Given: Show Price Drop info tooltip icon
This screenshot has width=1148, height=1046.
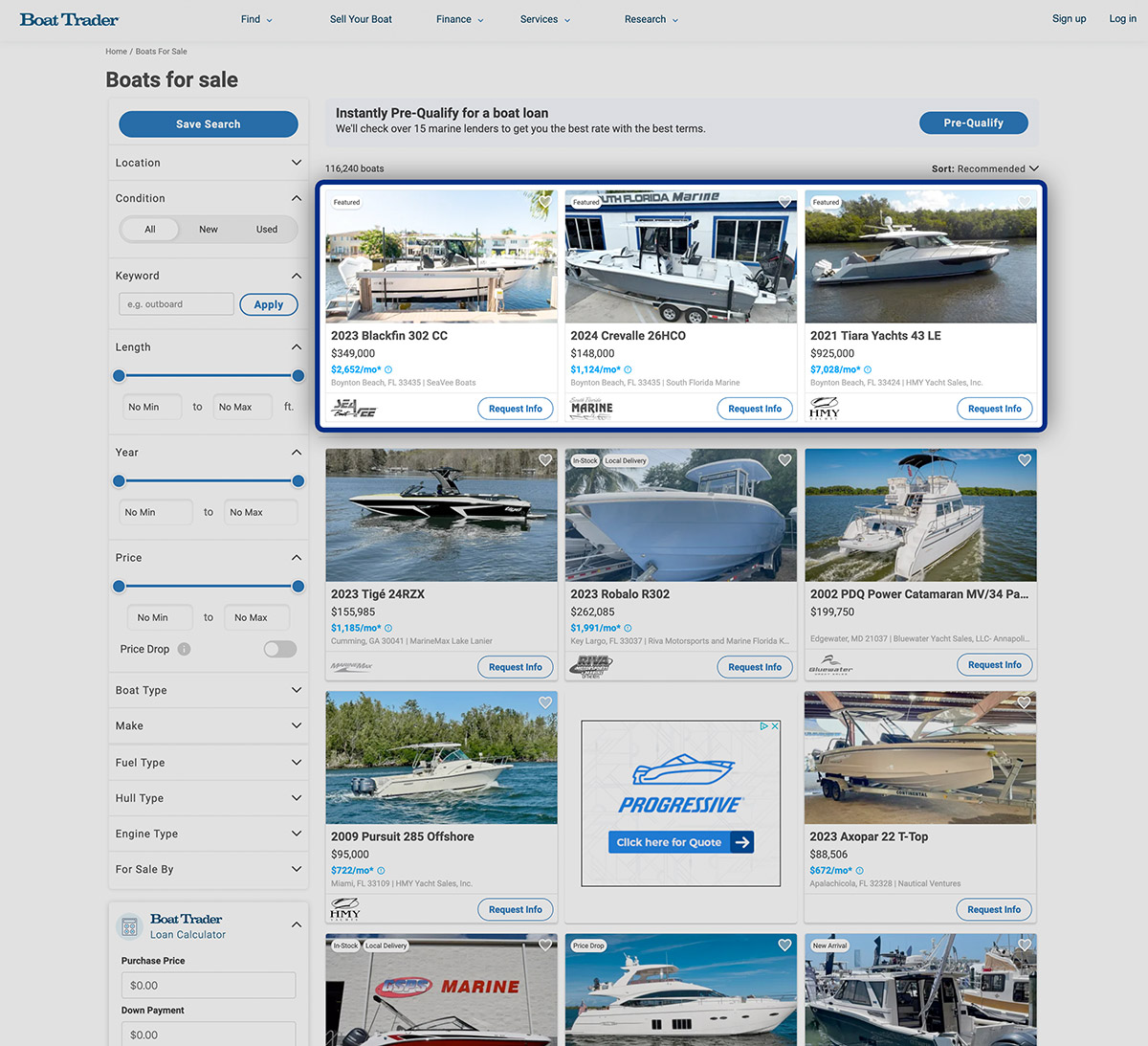Looking at the screenshot, I should (x=184, y=649).
